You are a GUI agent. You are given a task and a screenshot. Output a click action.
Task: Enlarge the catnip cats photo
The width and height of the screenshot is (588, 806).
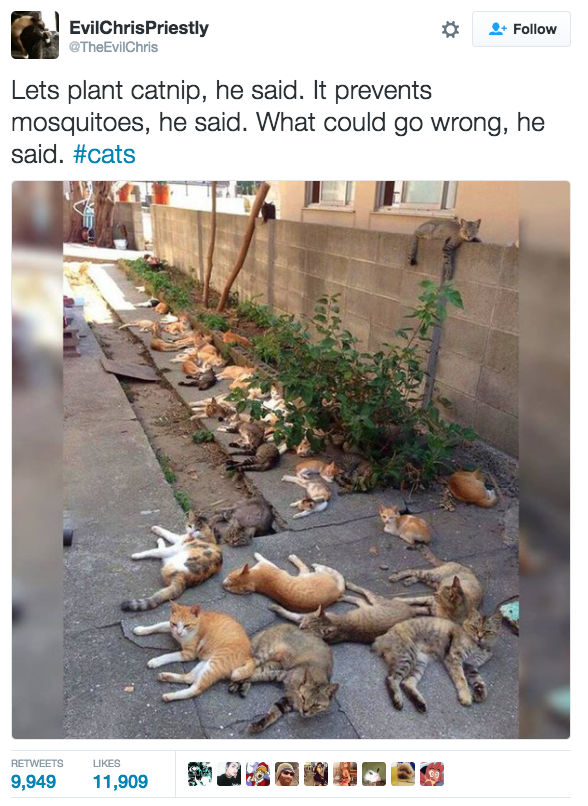tap(291, 460)
